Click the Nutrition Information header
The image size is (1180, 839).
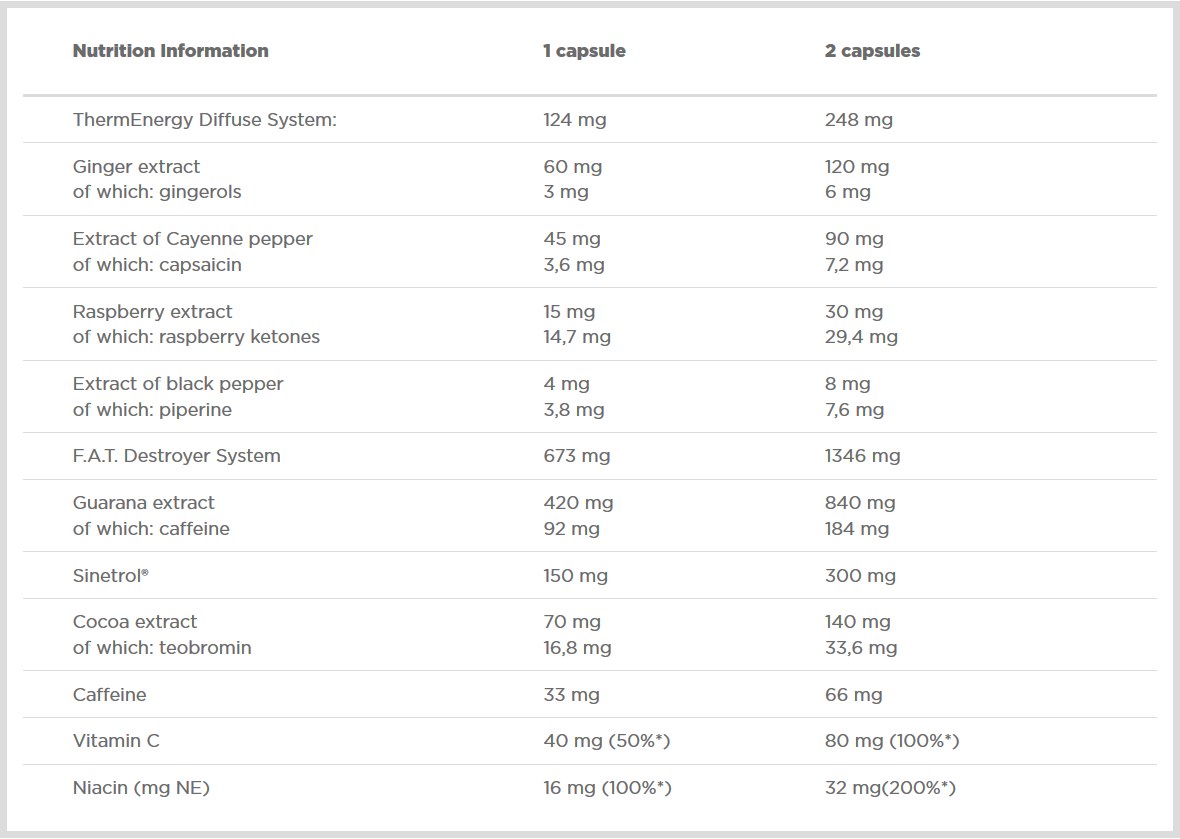pos(170,51)
